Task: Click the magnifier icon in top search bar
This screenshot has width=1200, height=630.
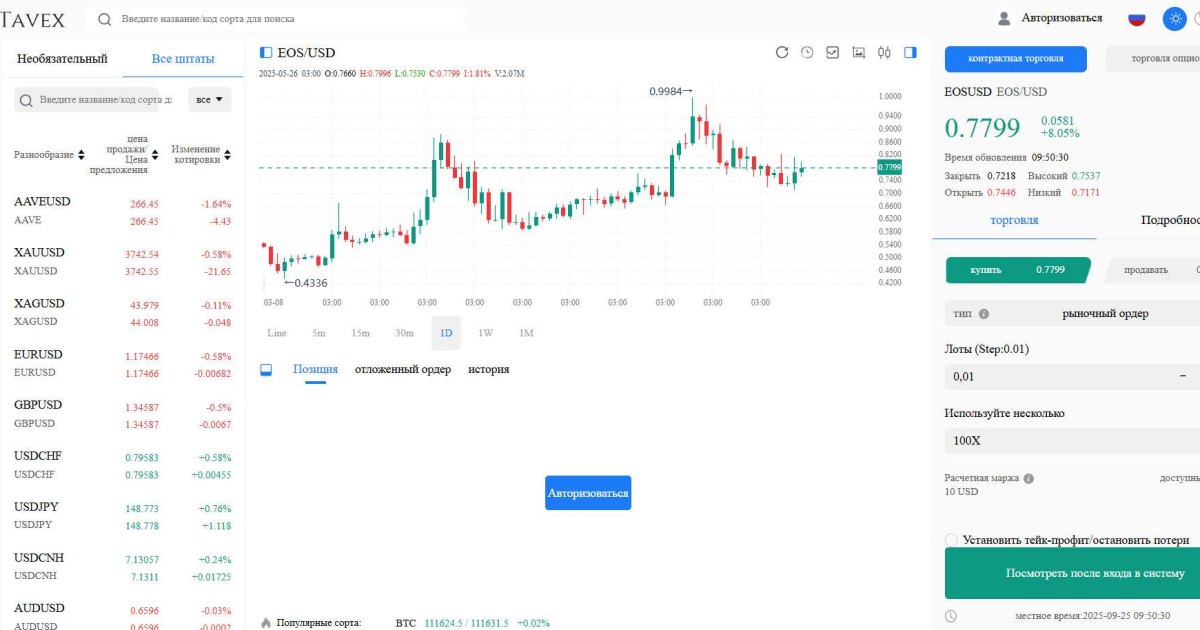Action: [x=105, y=19]
